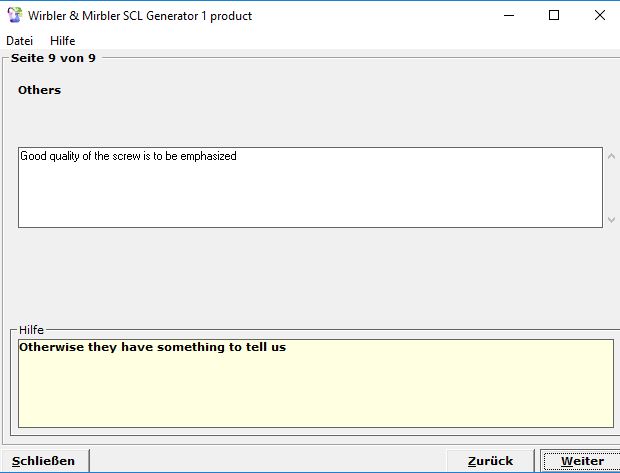Viewport: 620px width, 473px height.
Task: Open the Hilfe menu
Action: (x=62, y=41)
